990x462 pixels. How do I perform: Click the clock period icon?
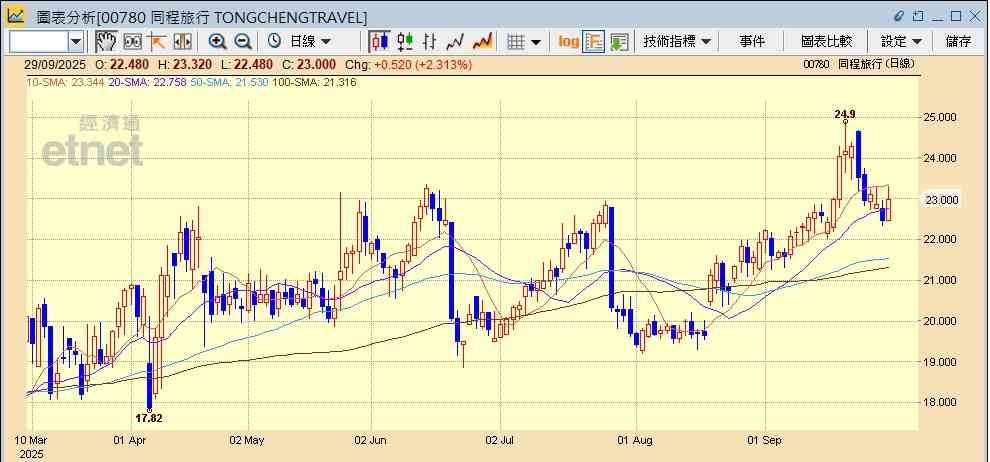tap(275, 42)
